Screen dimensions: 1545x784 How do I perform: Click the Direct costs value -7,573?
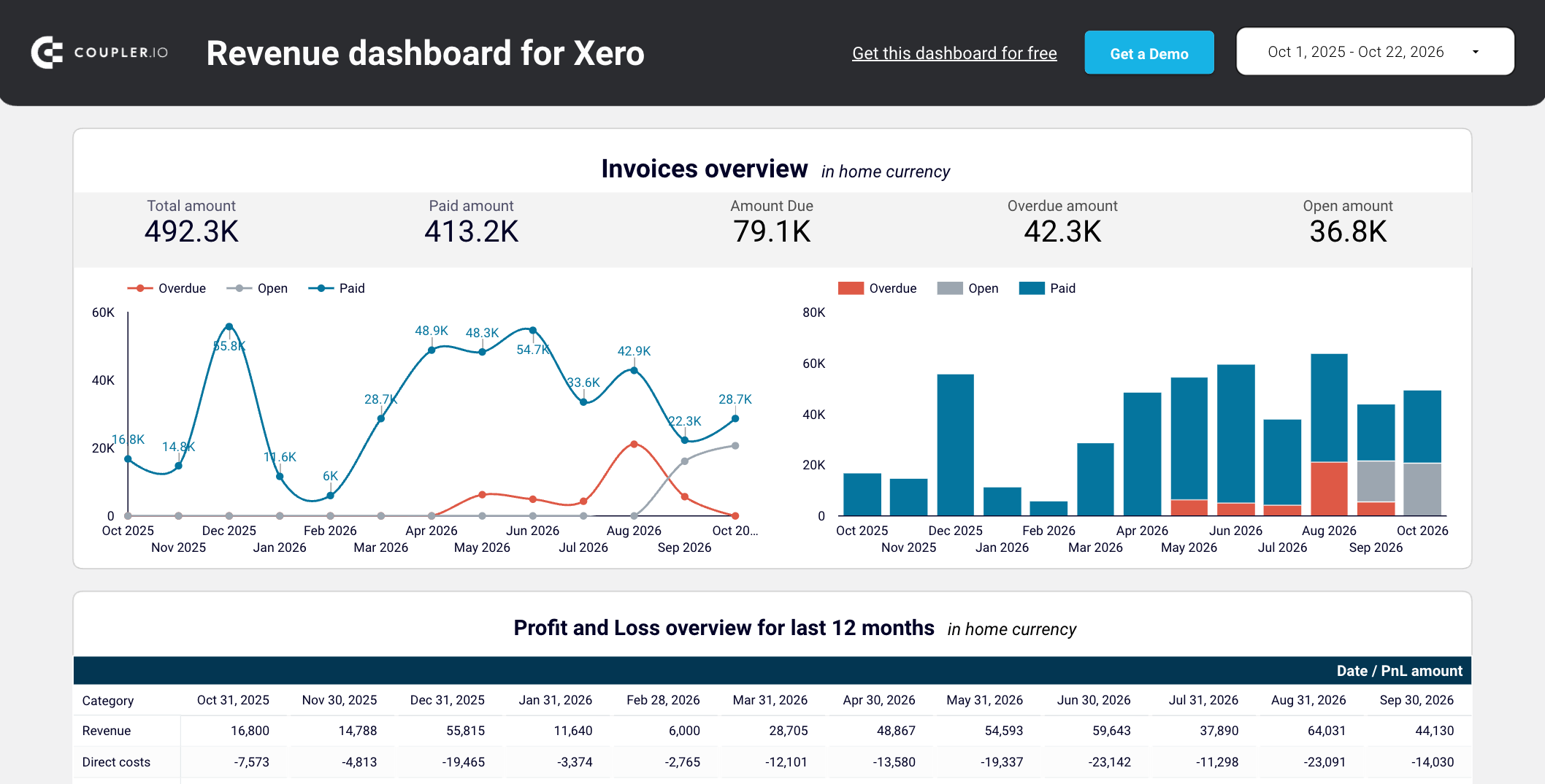(251, 762)
